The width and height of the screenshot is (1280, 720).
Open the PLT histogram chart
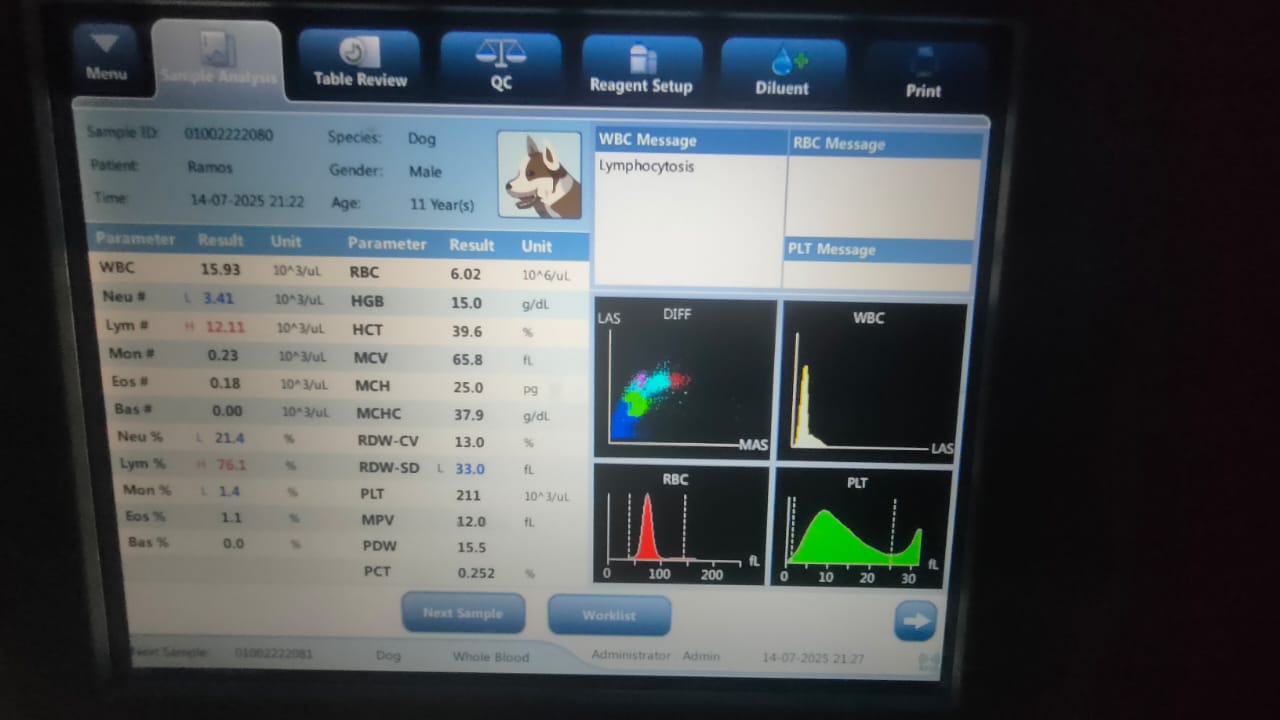click(860, 527)
